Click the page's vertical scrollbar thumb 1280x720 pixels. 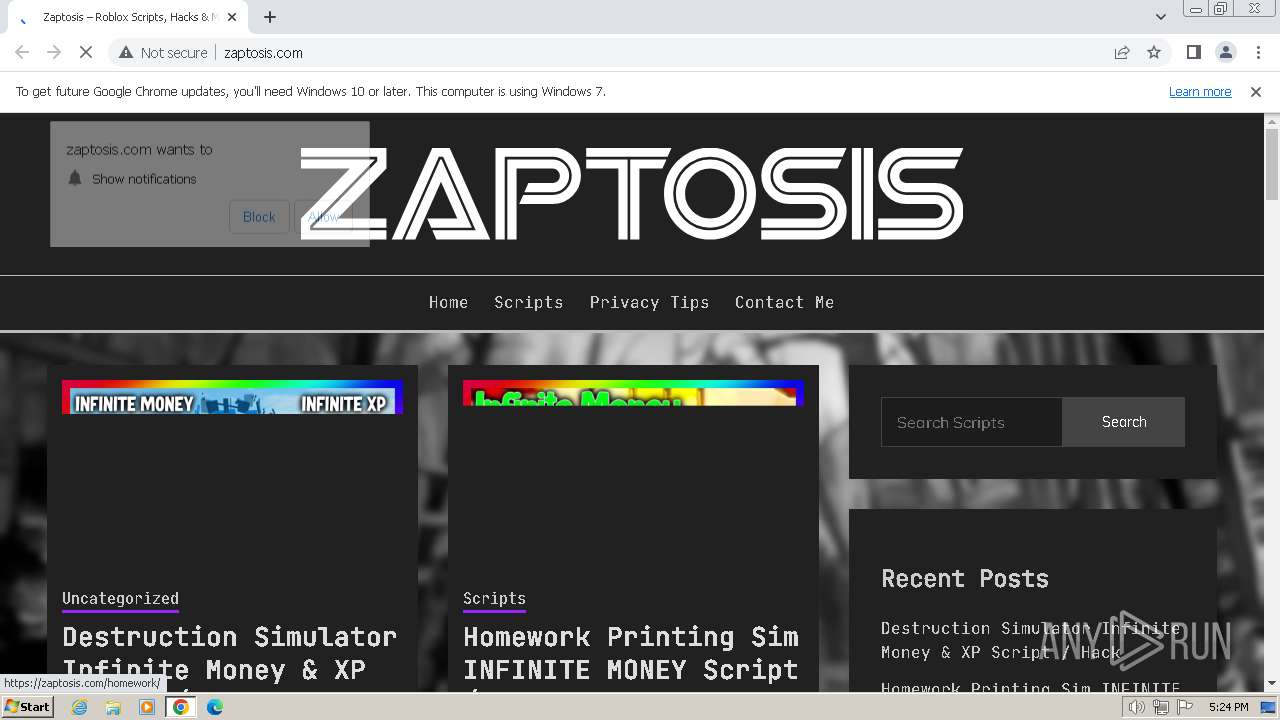coord(1272,165)
